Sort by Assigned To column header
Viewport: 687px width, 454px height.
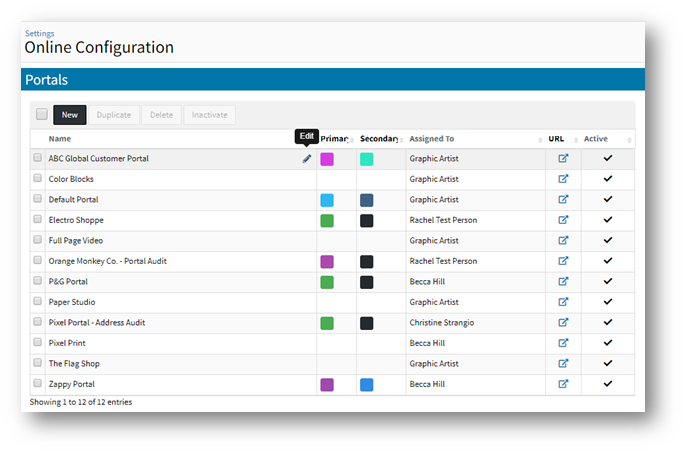tap(432, 139)
